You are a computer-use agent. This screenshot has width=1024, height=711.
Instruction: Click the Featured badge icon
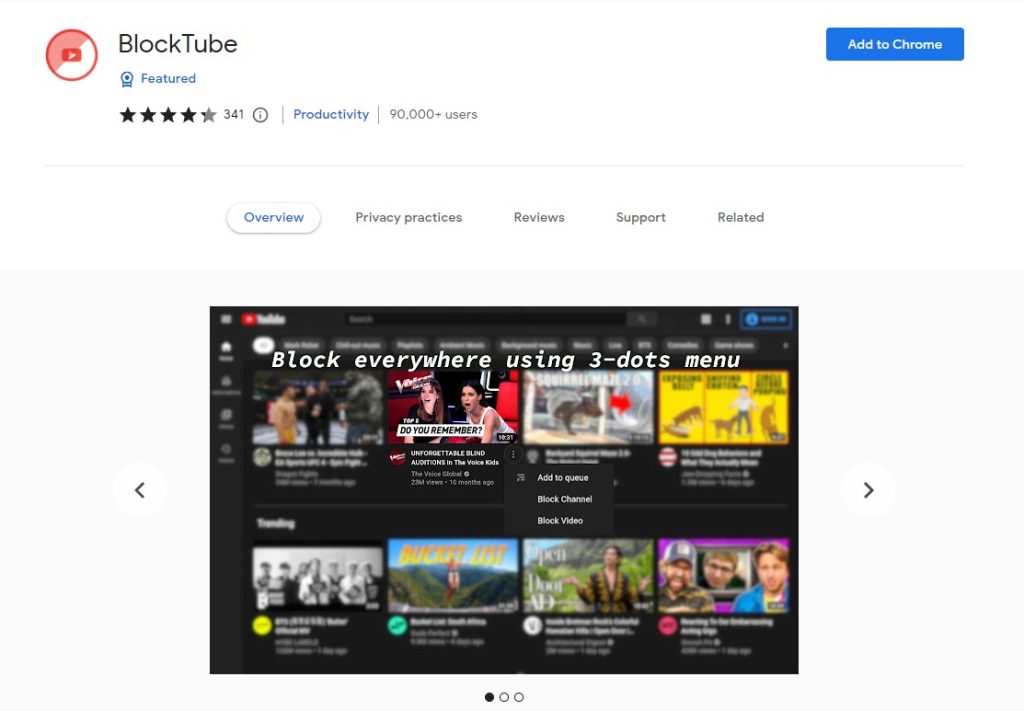pos(127,79)
